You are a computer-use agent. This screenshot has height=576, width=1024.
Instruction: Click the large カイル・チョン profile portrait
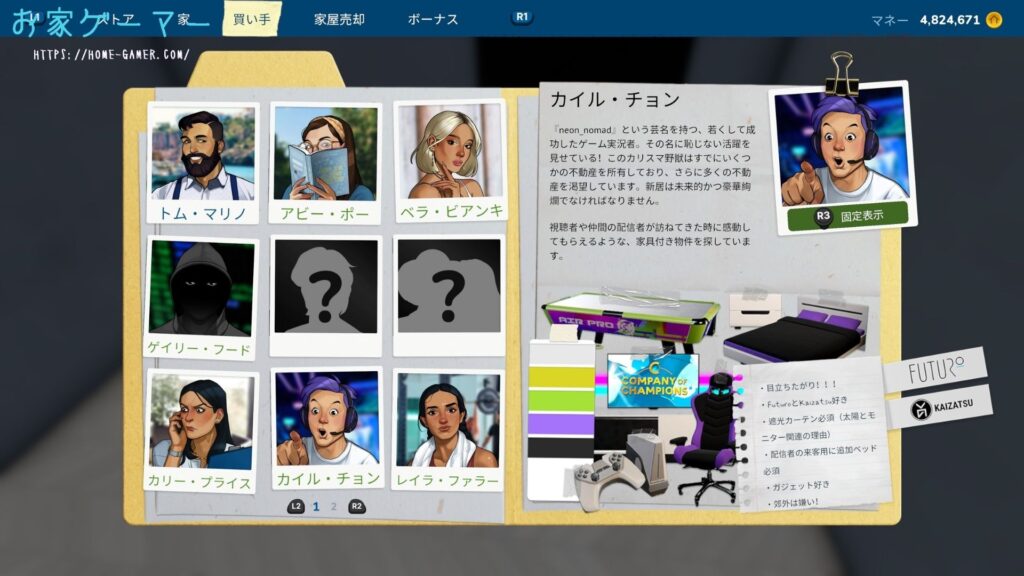(842, 148)
